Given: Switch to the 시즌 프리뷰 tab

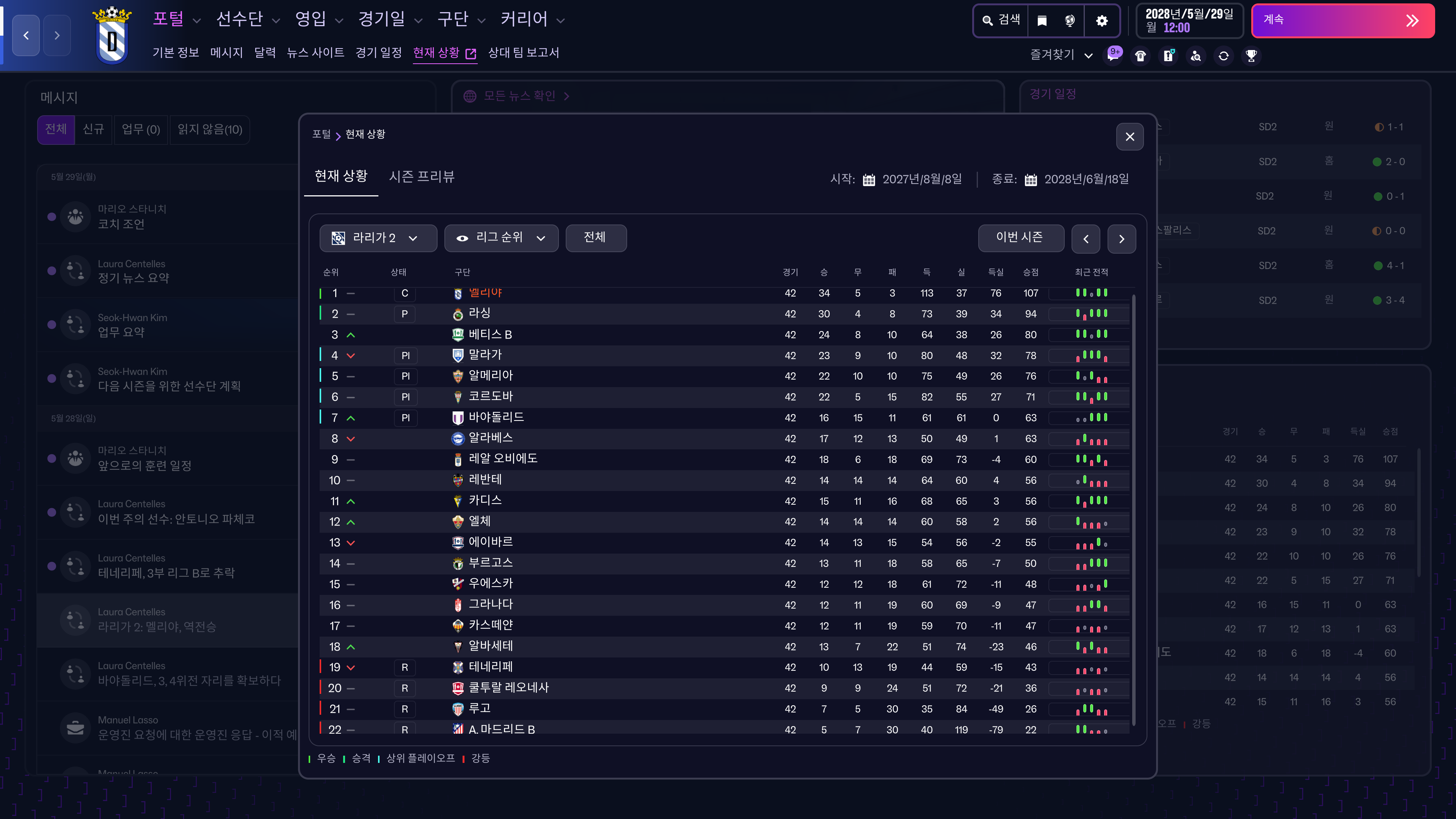Looking at the screenshot, I should 422,177.
